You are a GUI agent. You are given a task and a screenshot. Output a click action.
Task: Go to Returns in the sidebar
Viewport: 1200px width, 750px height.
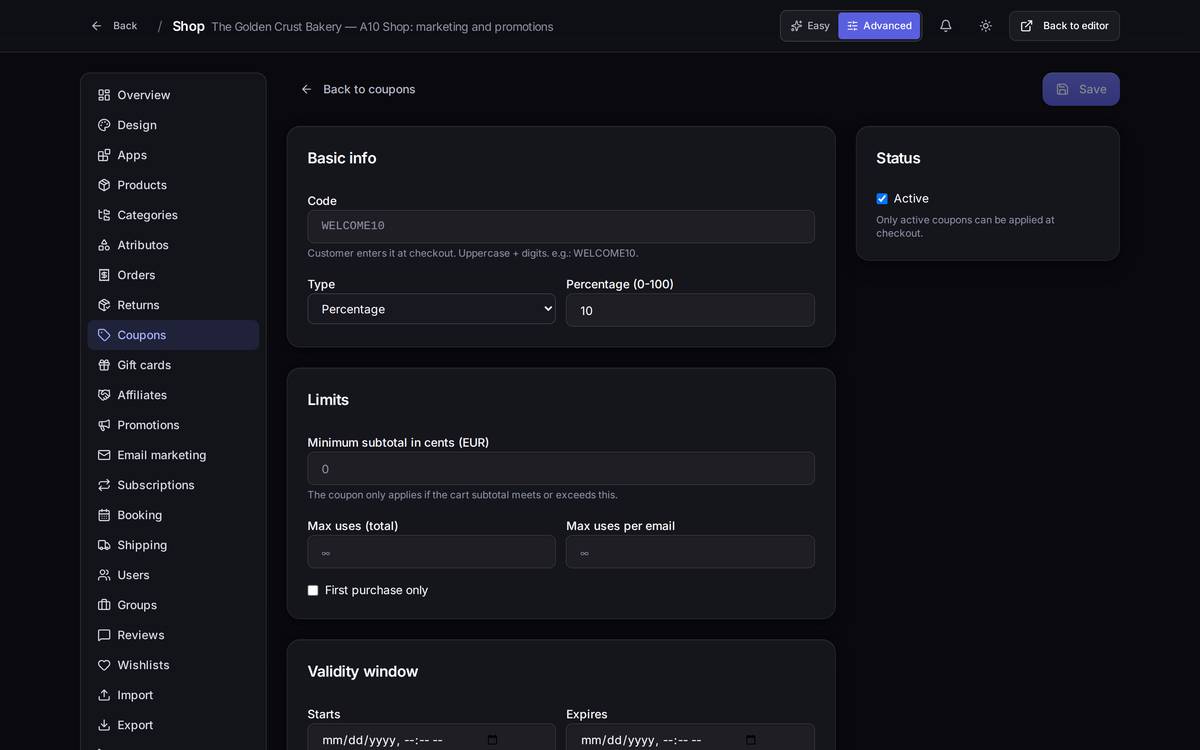[x=173, y=305]
